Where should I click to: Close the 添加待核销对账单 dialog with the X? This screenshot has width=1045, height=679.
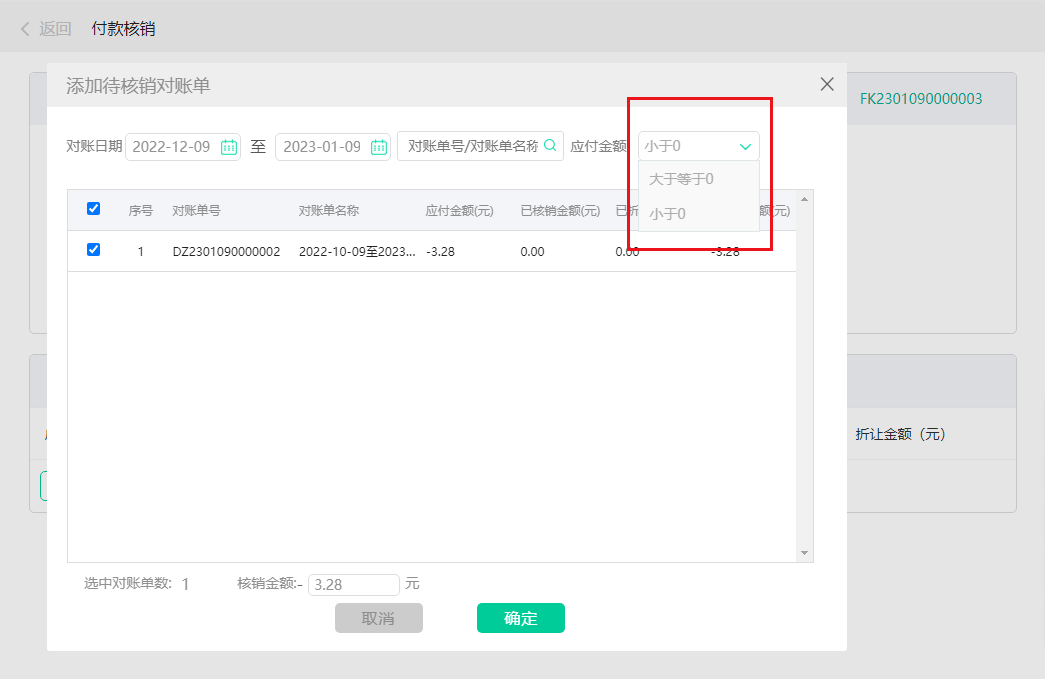point(826,84)
